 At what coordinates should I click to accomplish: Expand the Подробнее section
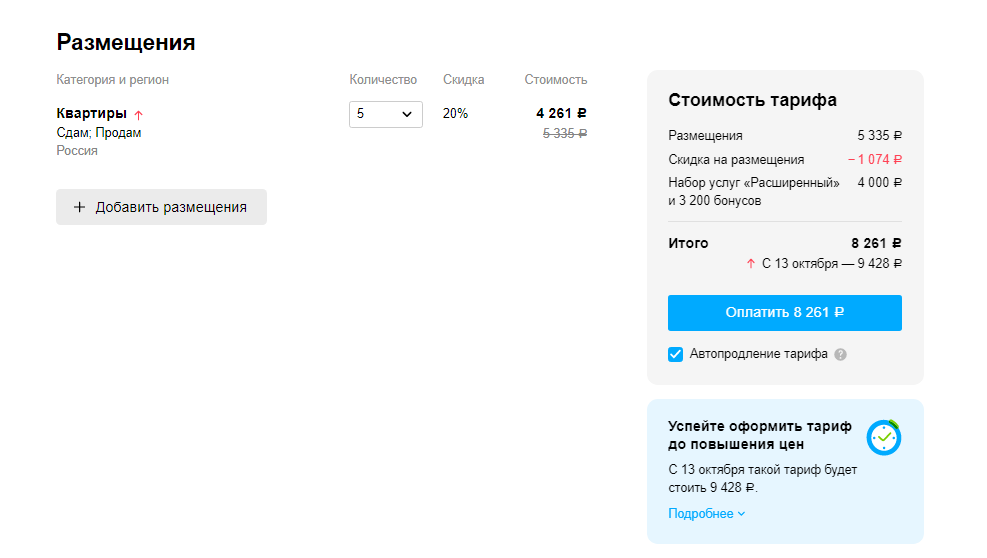pos(707,514)
